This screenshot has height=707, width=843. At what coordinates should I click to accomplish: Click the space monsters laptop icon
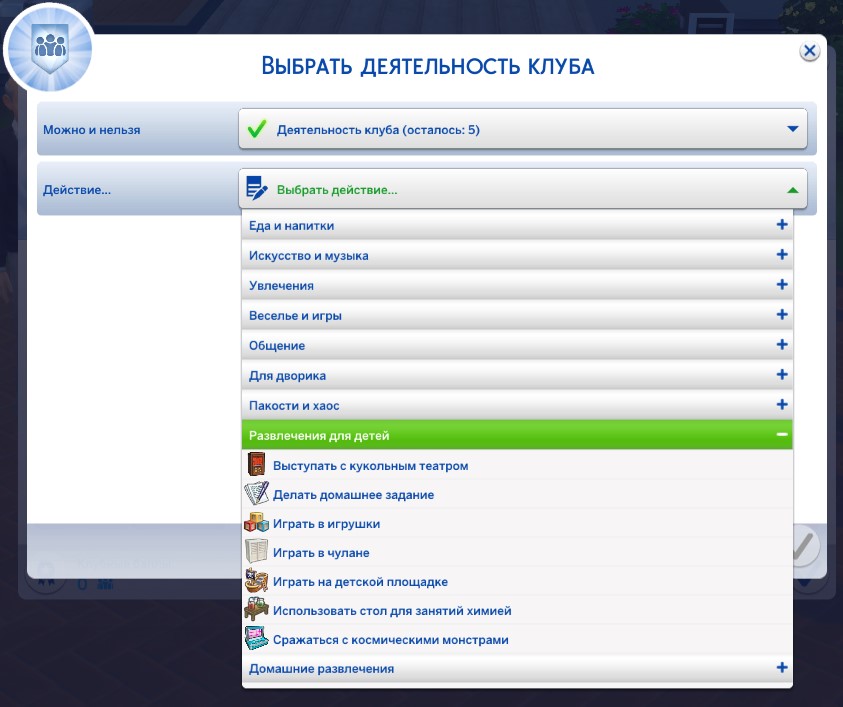click(x=257, y=639)
